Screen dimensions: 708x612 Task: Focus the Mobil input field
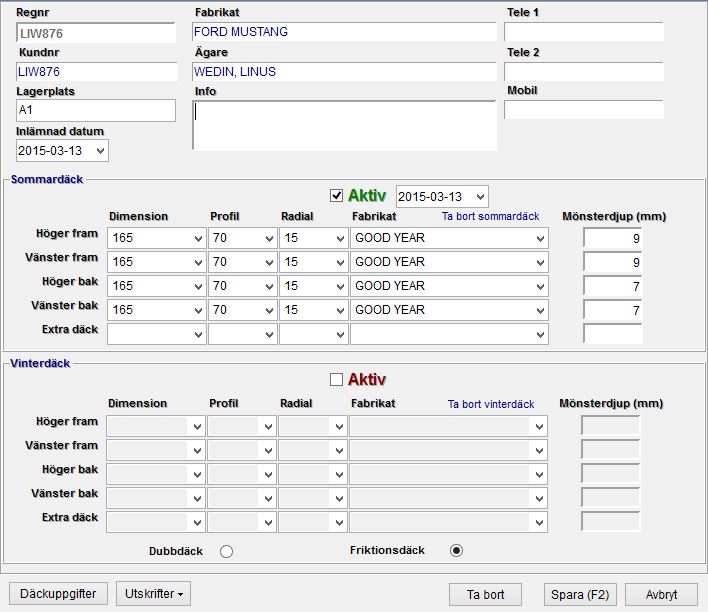pos(584,109)
